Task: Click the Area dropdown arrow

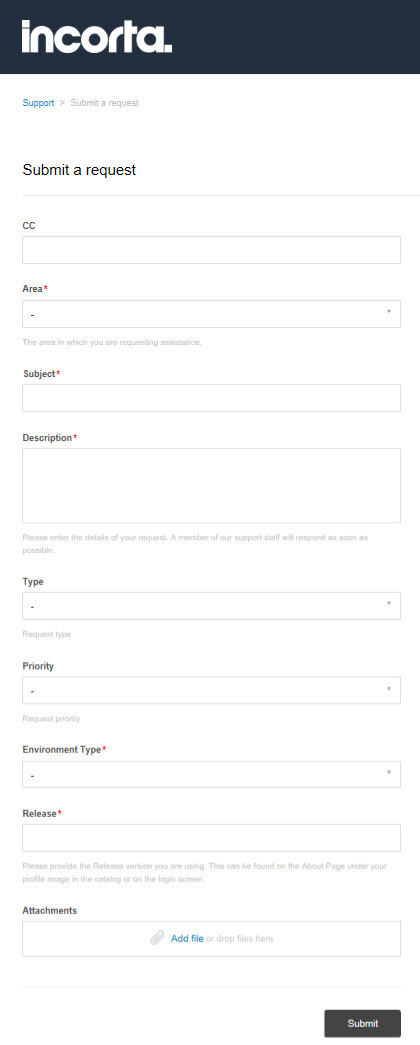Action: tap(389, 311)
